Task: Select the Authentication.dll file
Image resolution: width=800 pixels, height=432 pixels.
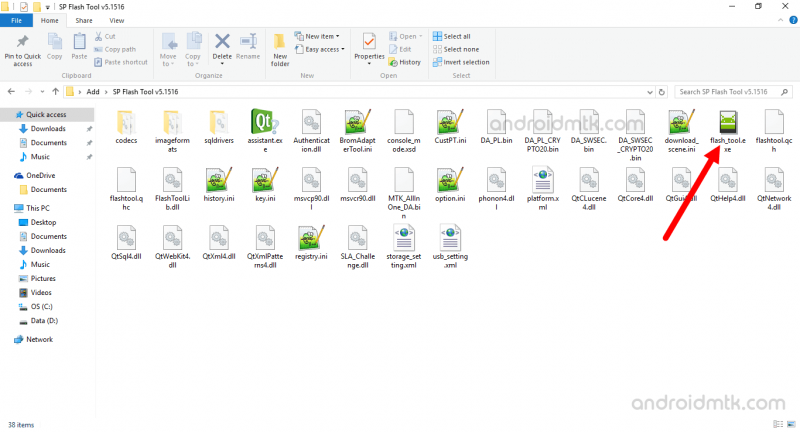Action: 311,131
